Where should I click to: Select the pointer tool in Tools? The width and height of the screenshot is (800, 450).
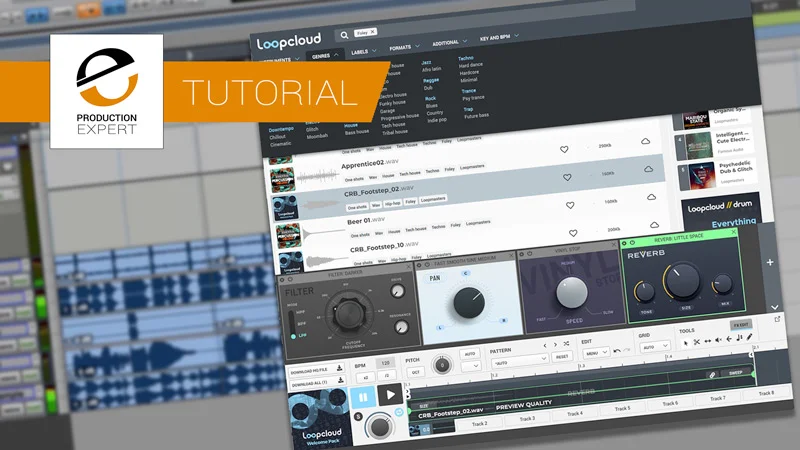(686, 343)
